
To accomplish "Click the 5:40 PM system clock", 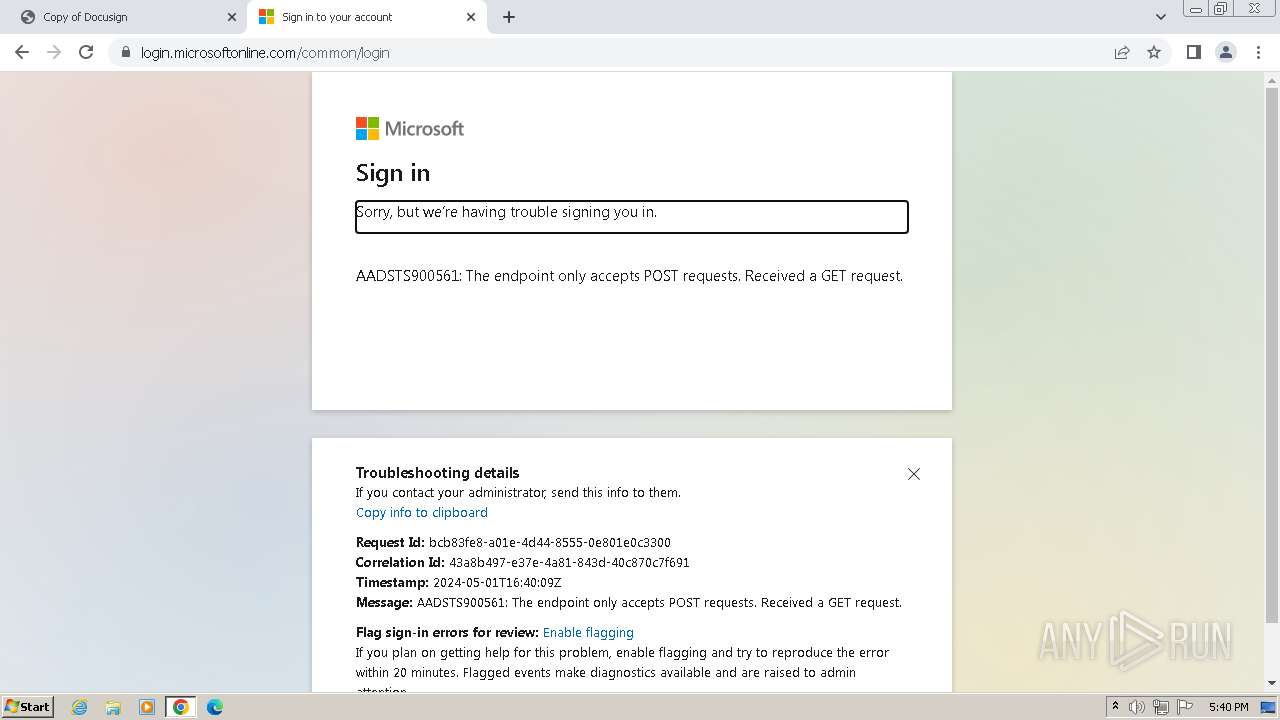I will (1228, 707).
